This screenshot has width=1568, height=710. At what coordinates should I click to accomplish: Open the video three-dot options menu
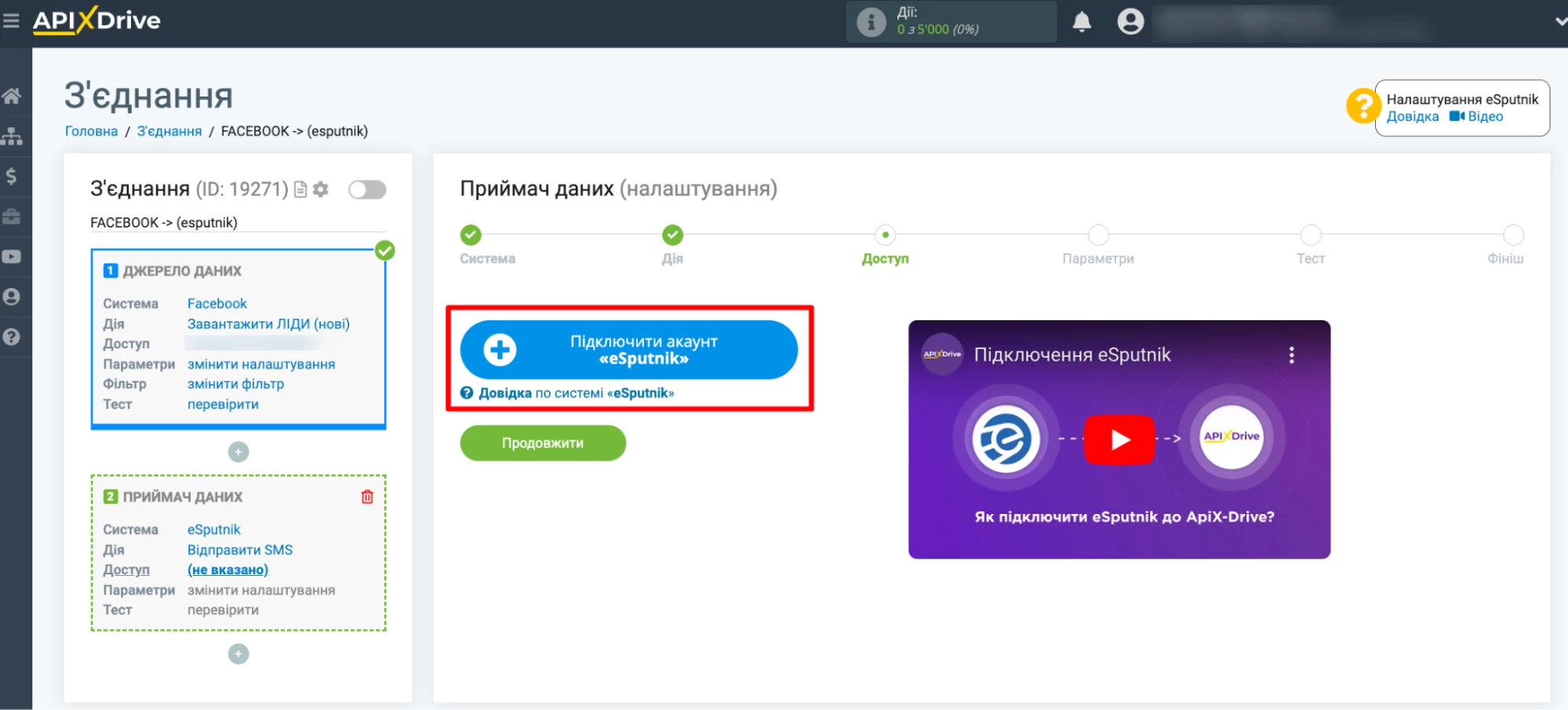coord(1291,355)
